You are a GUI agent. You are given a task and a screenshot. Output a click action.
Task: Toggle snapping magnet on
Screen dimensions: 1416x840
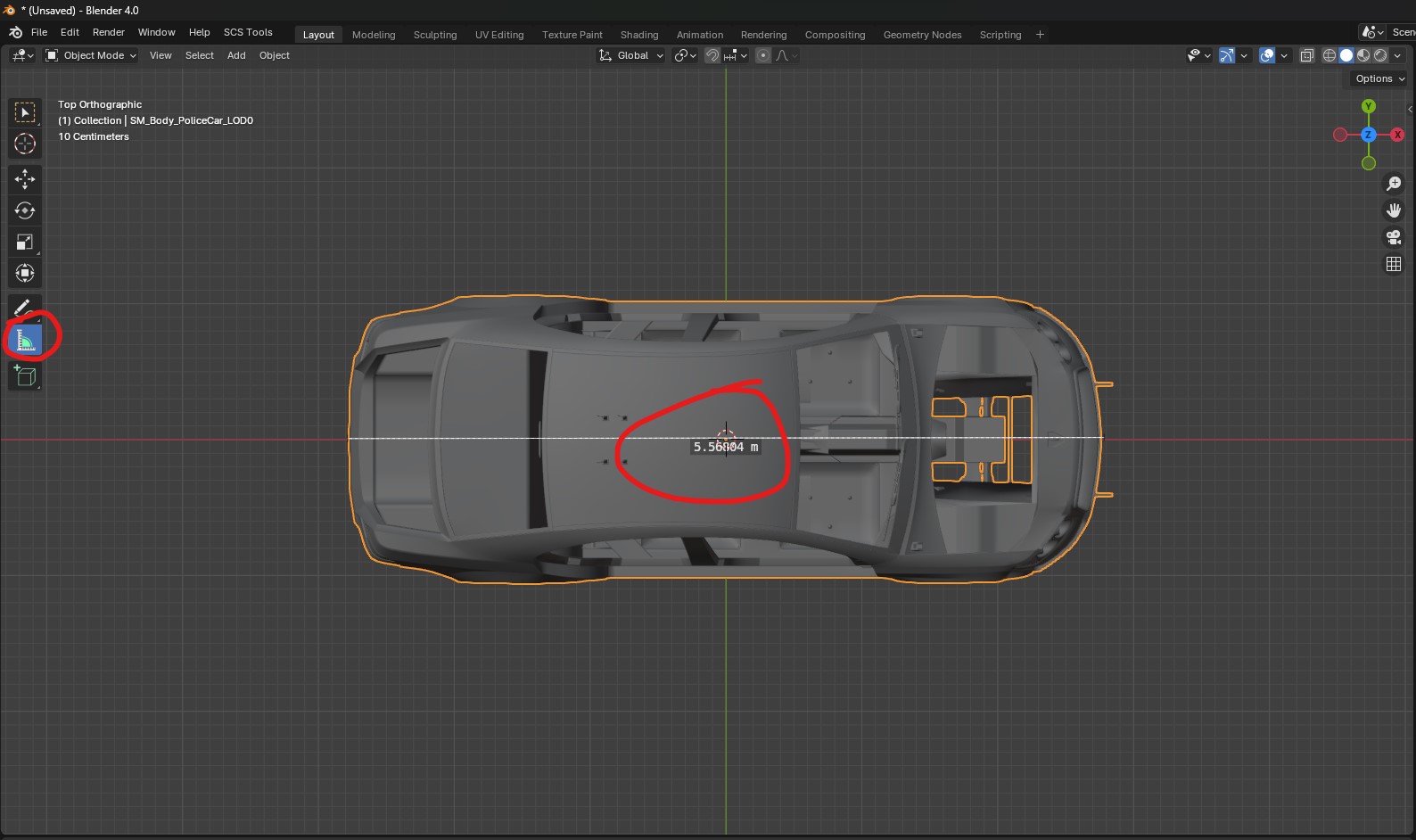tap(712, 55)
